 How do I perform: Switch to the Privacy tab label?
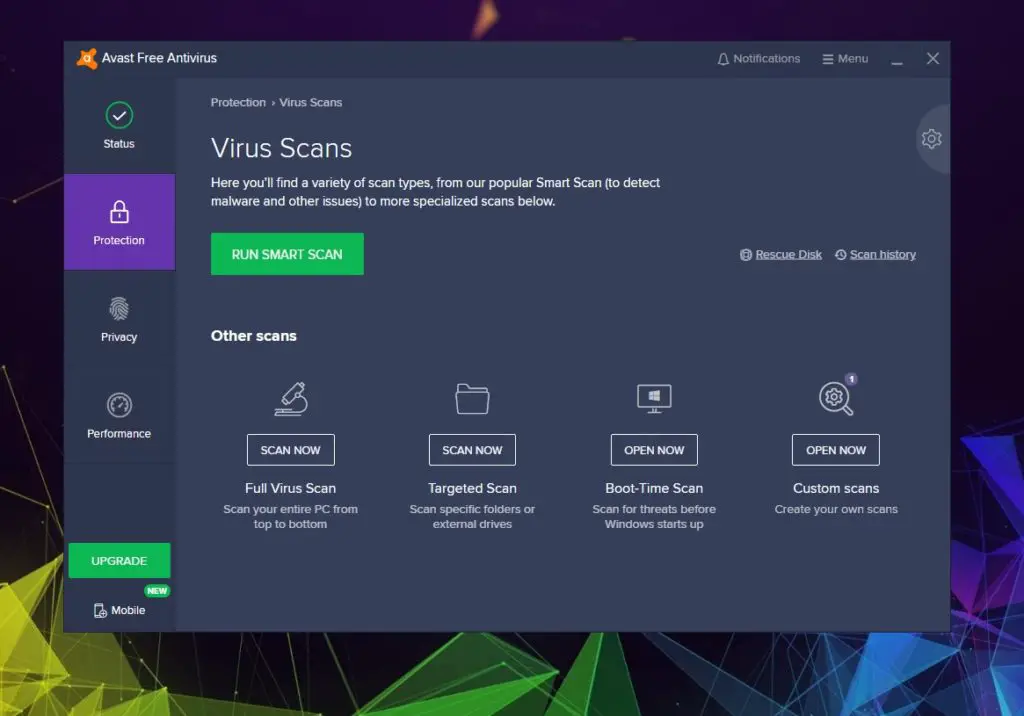point(119,337)
